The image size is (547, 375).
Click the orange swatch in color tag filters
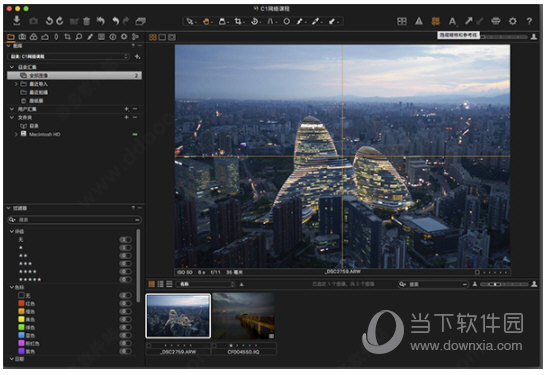[x=21, y=311]
